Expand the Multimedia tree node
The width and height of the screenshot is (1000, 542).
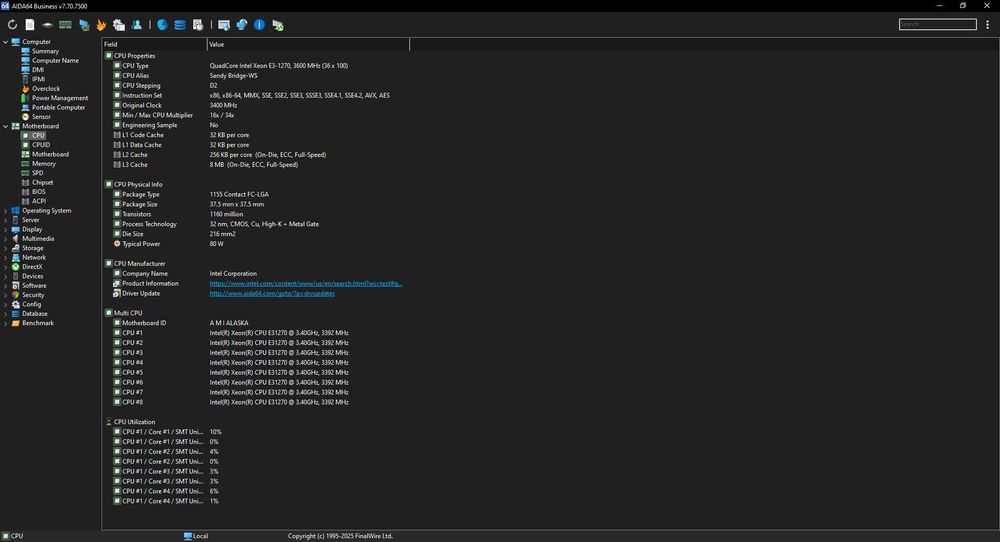tap(6, 238)
